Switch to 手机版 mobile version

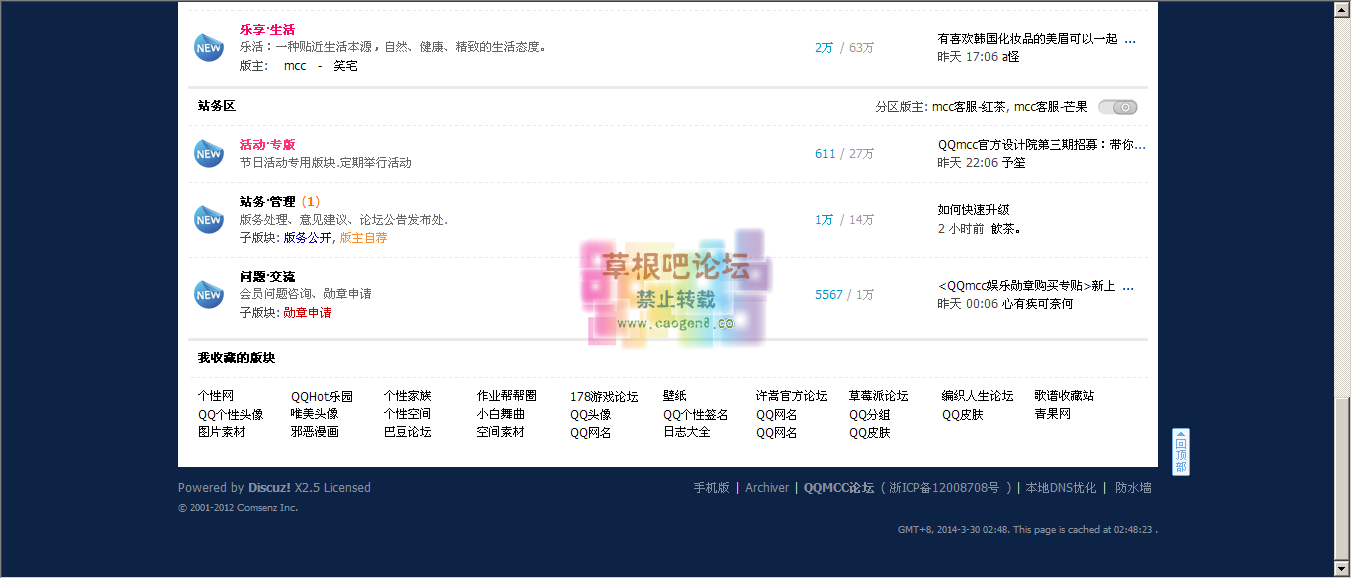click(x=711, y=487)
